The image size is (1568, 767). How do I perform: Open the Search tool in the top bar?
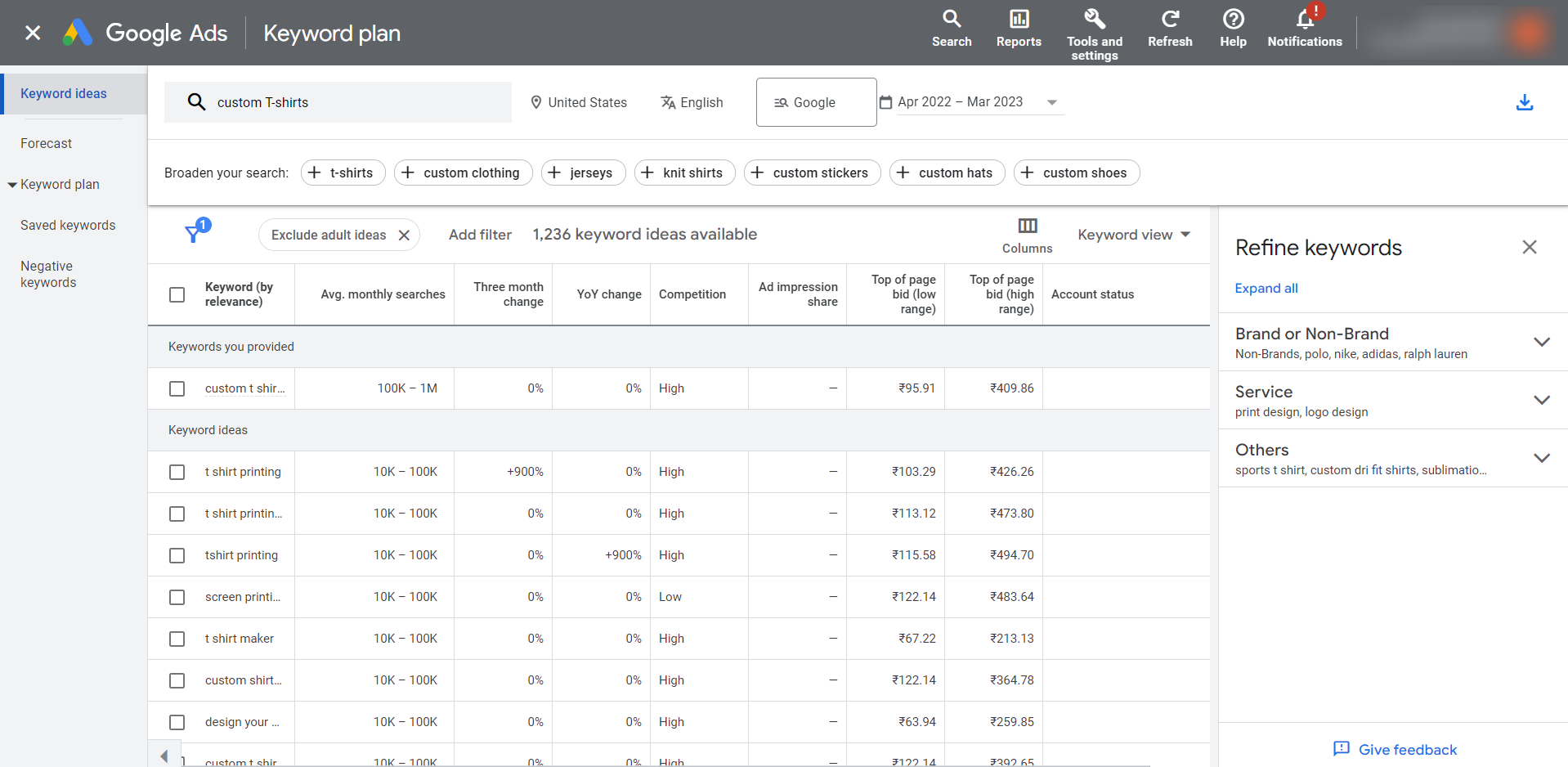(952, 19)
